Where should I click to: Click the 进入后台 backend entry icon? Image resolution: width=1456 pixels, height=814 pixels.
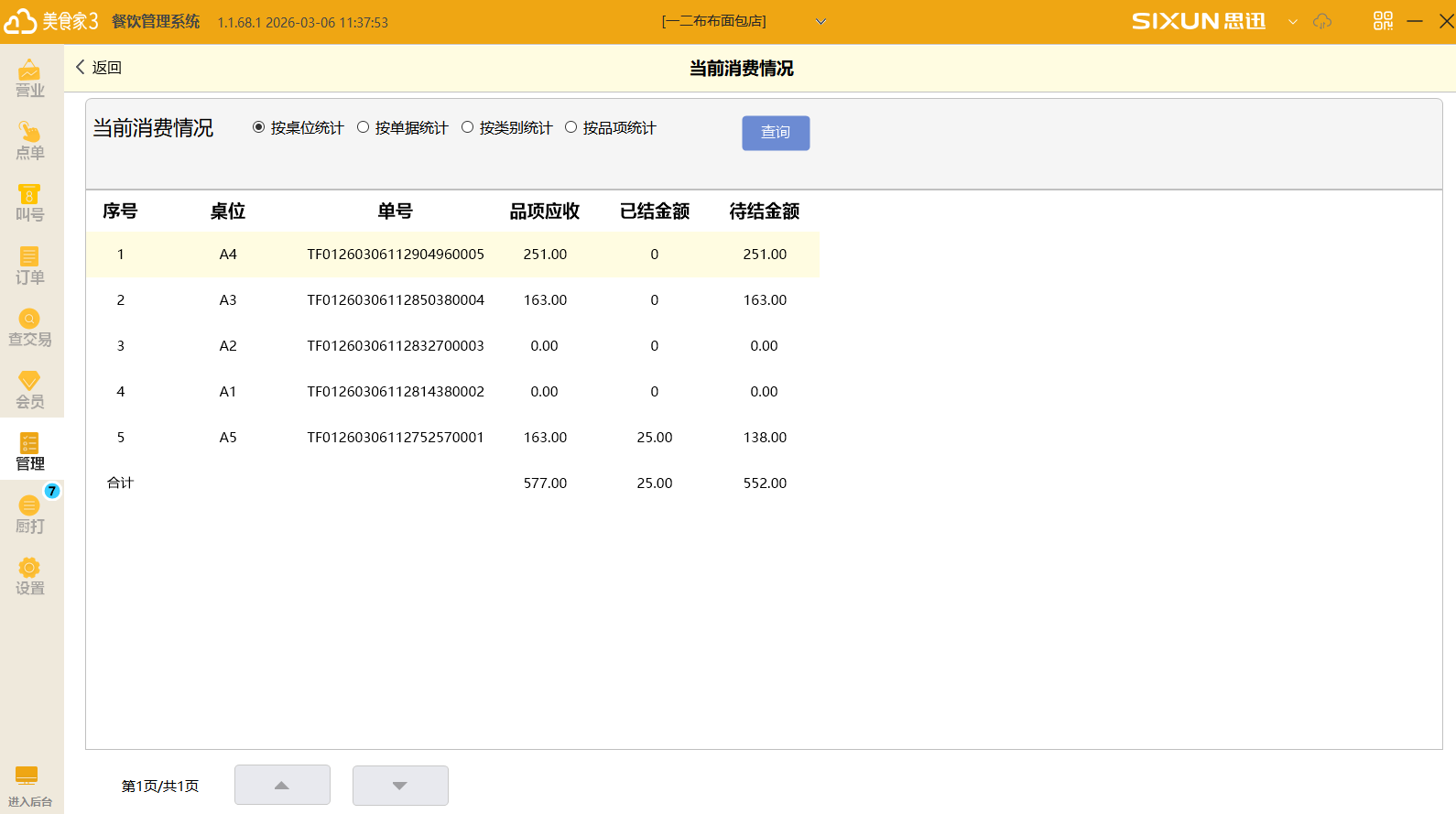(x=28, y=786)
